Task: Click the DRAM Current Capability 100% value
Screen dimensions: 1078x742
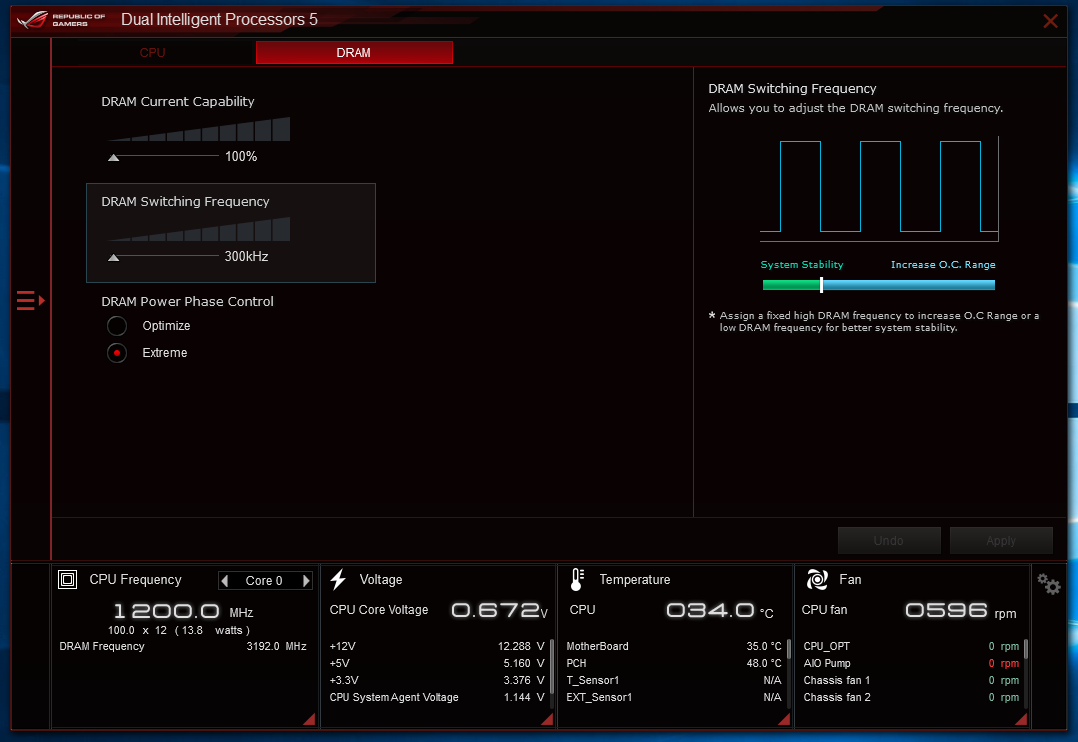Action: click(x=241, y=157)
